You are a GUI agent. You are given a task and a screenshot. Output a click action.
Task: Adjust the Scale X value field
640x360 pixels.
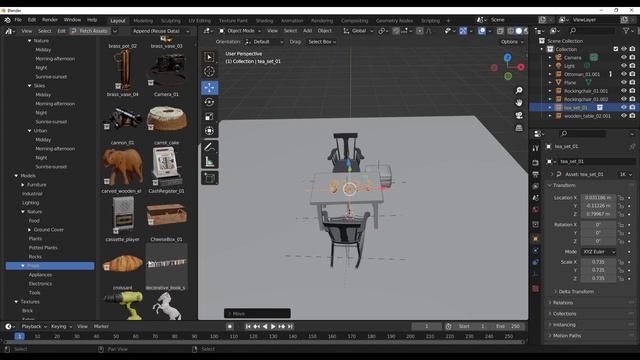coord(598,262)
